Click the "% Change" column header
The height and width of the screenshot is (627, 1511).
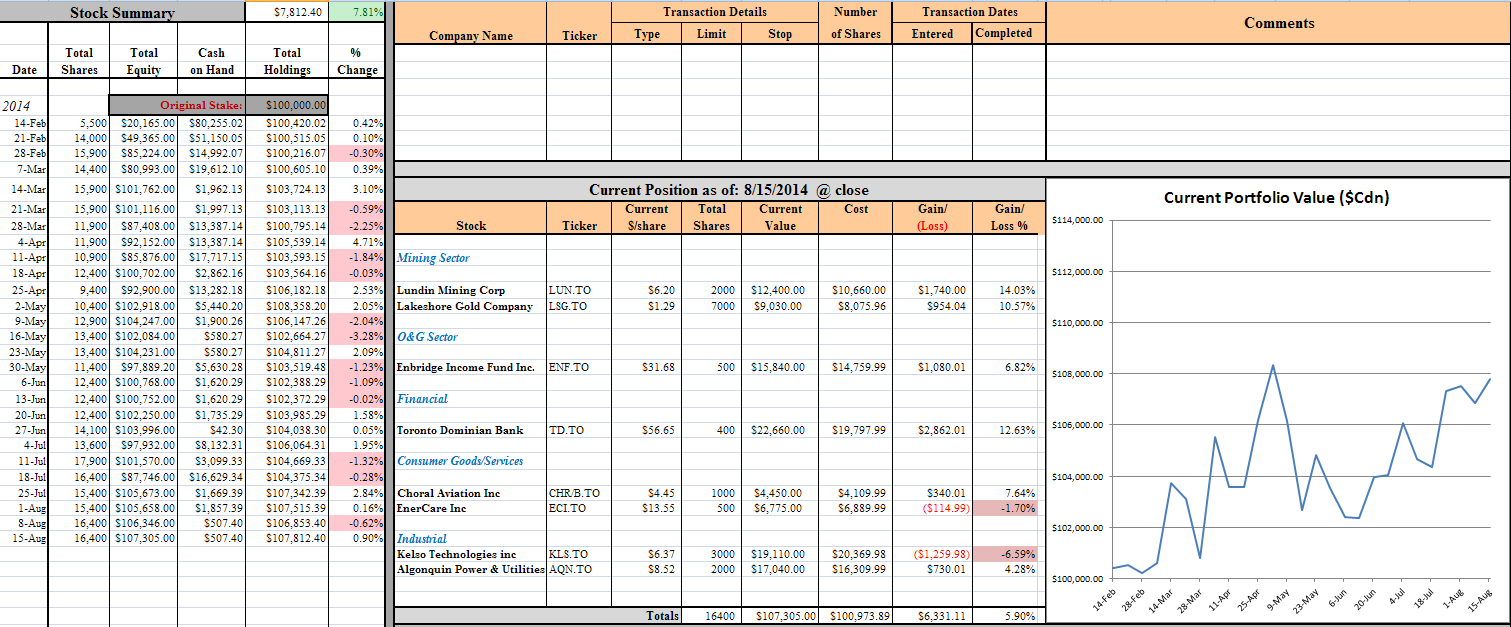[357, 61]
